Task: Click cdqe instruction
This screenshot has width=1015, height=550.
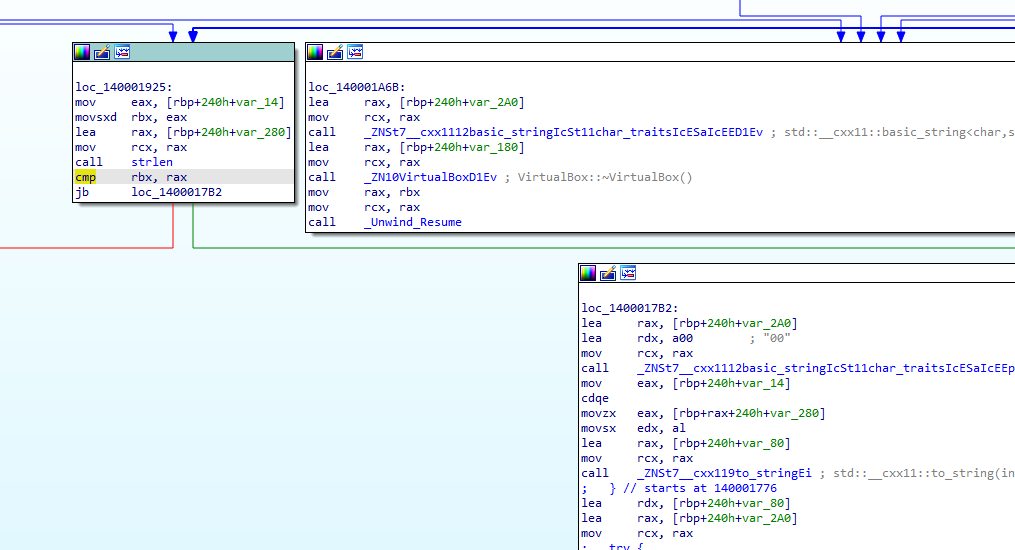Action: [x=595, y=399]
